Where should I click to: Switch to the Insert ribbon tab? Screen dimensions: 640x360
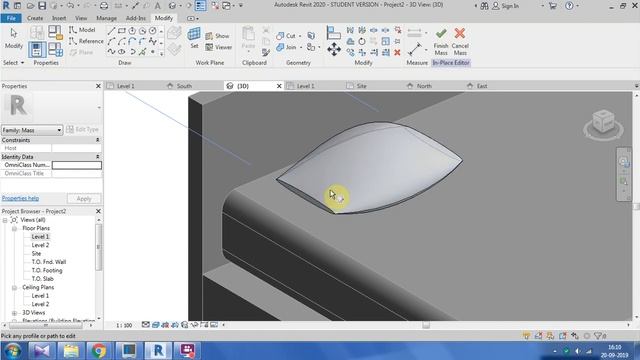pos(59,18)
